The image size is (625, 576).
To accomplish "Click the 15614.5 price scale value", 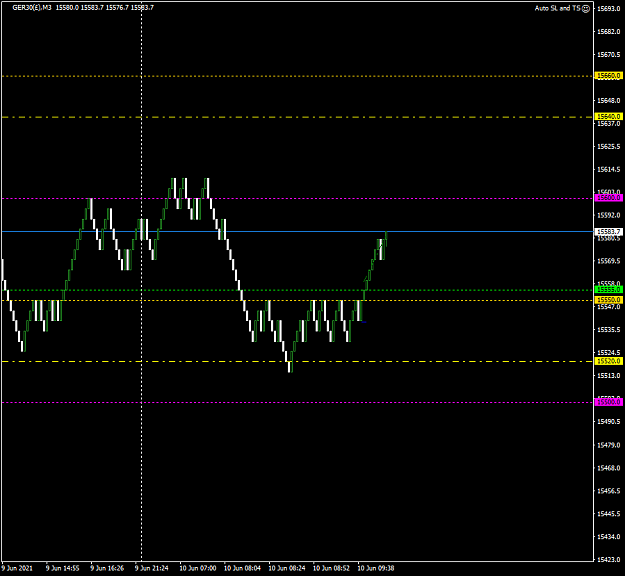I will [x=609, y=170].
